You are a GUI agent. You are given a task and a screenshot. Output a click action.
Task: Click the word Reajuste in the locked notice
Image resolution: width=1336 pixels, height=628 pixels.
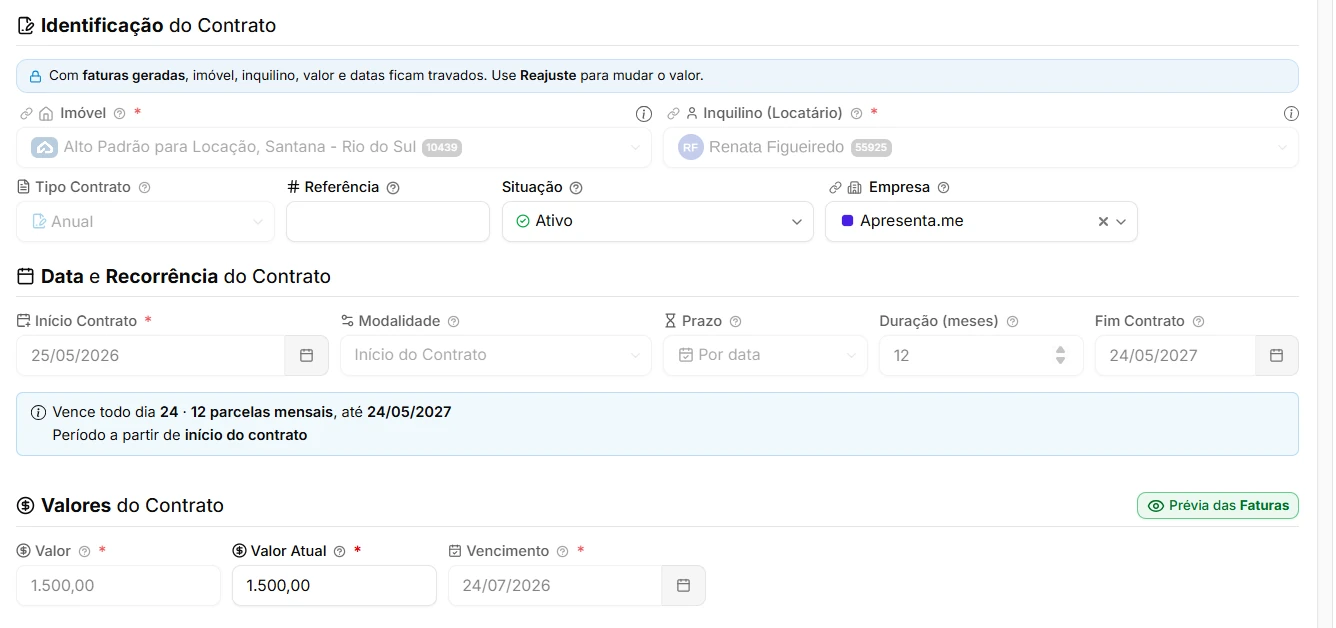pos(548,76)
